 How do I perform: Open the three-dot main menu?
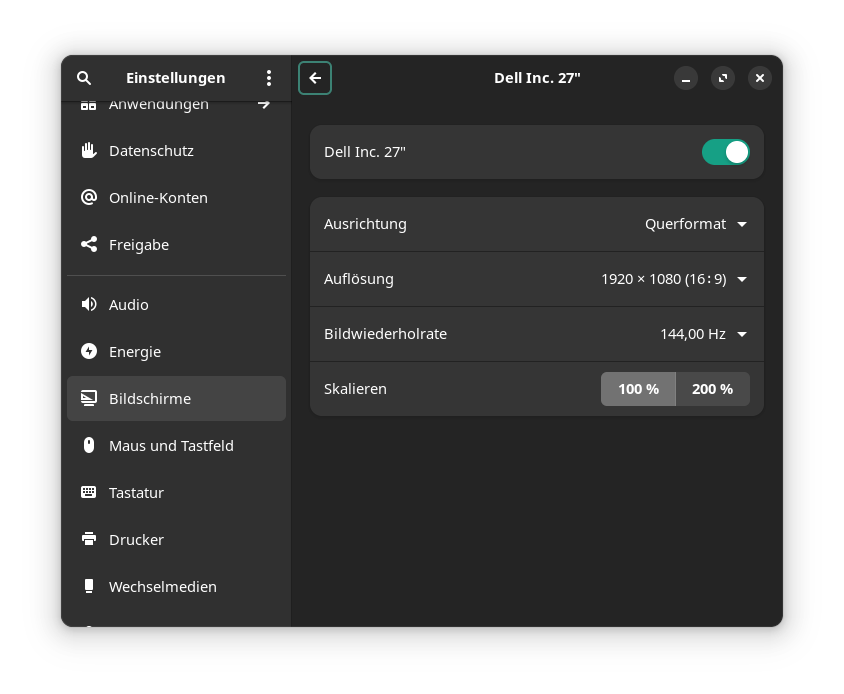click(x=269, y=78)
